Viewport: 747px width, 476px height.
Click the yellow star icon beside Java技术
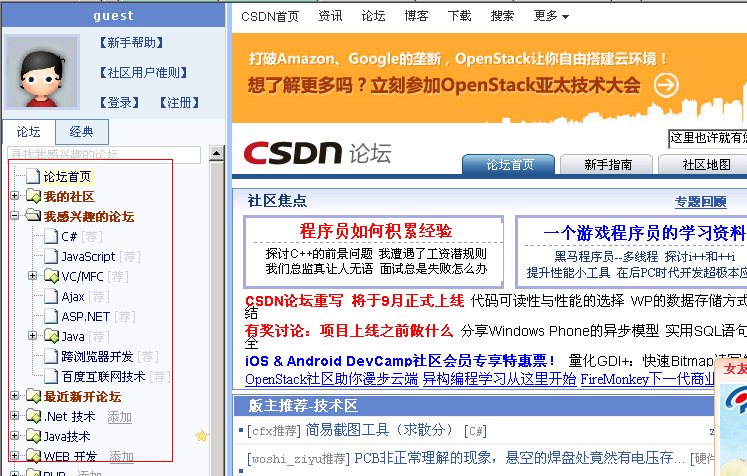tap(202, 435)
